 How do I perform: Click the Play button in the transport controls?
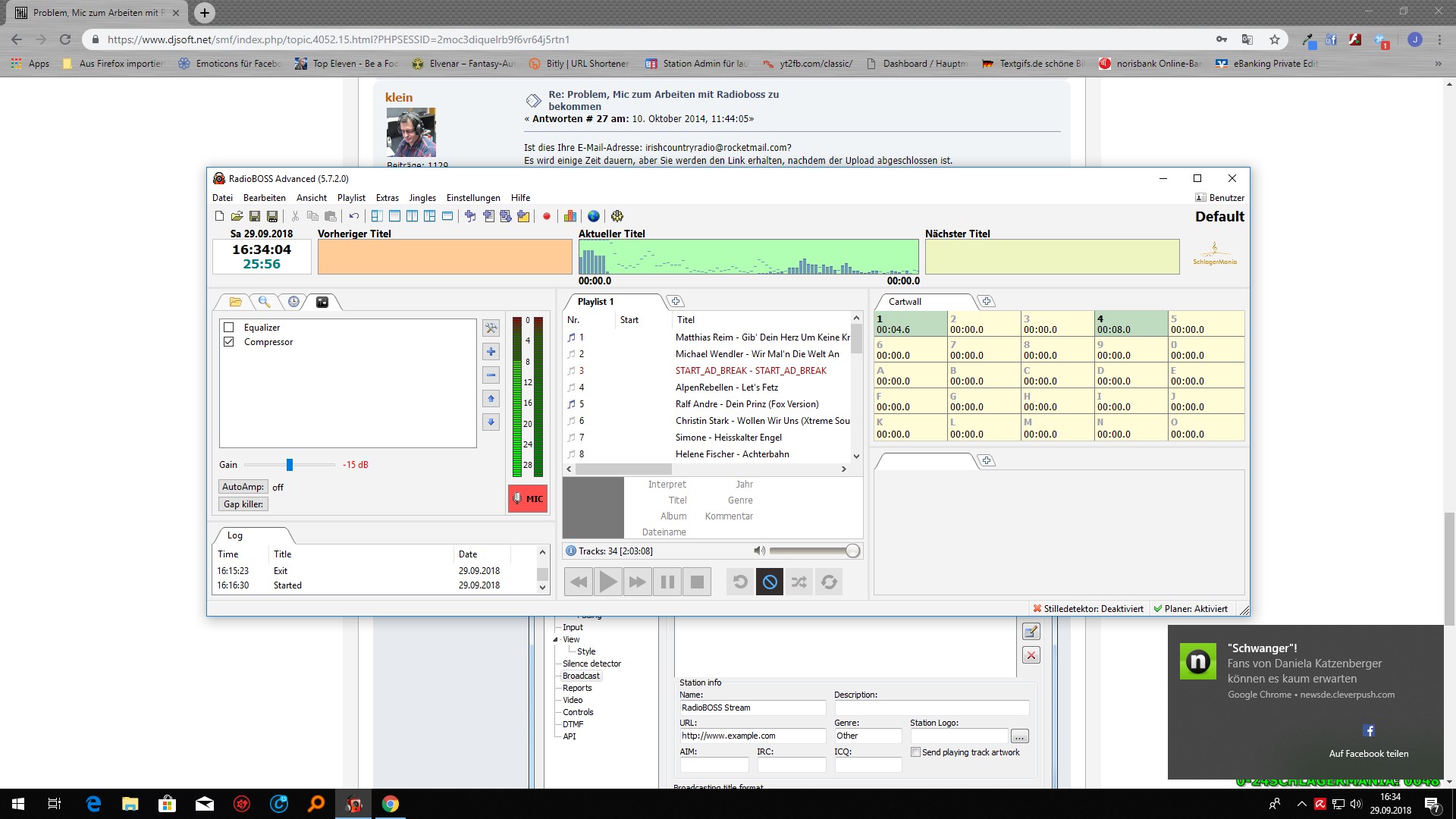(608, 582)
